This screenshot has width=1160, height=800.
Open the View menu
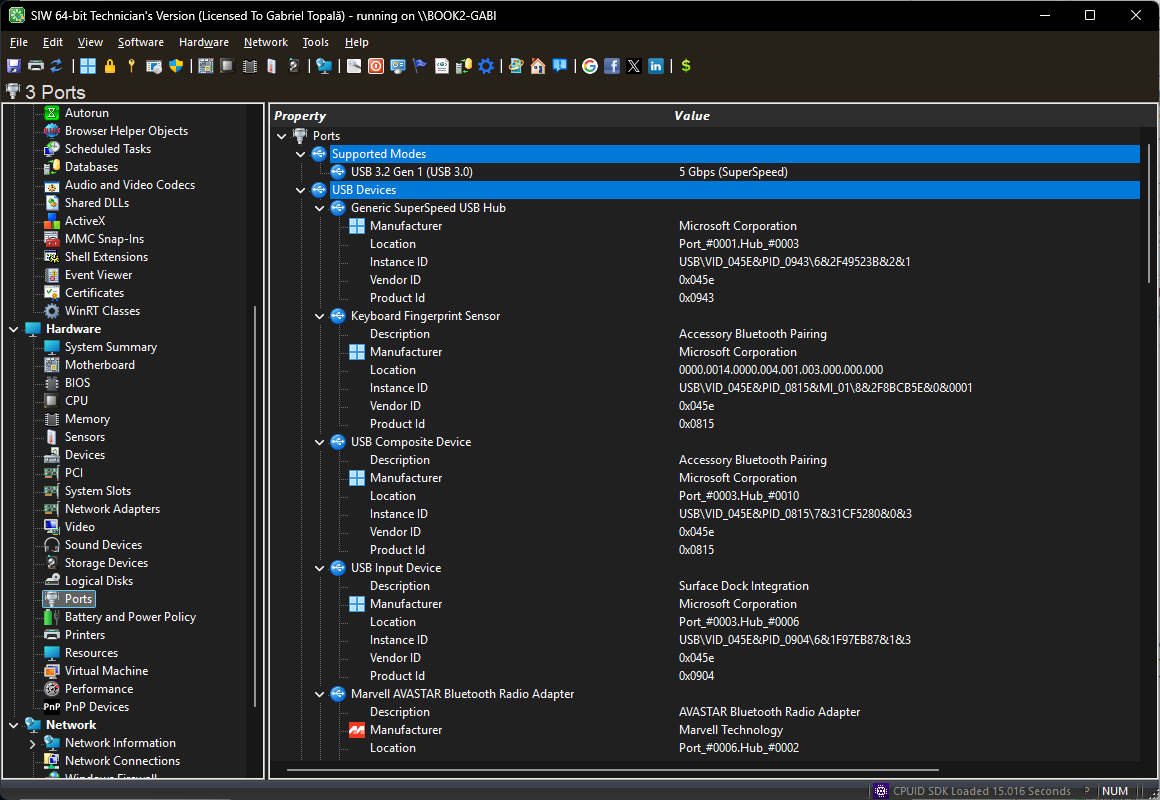(90, 42)
